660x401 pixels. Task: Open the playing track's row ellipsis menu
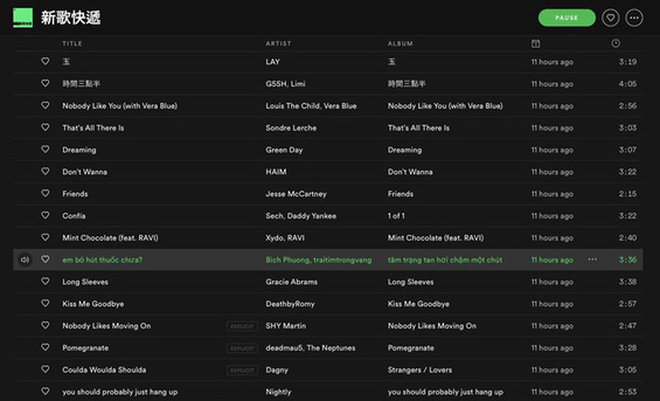tap(592, 259)
